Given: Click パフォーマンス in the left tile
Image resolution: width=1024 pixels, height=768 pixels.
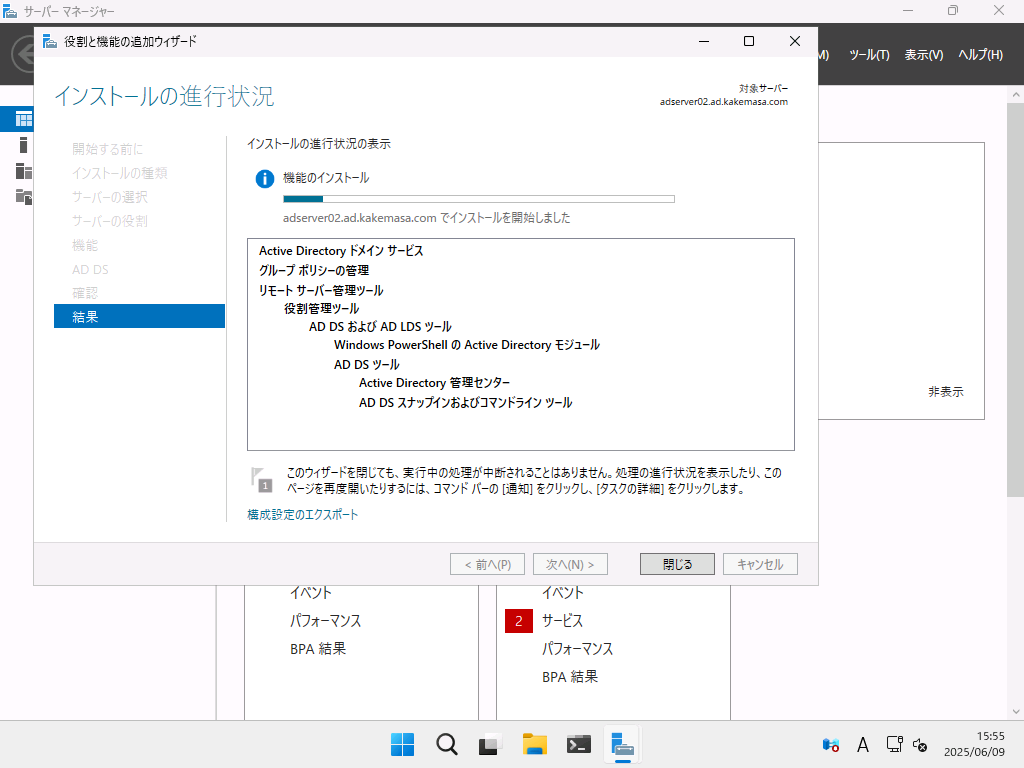Looking at the screenshot, I should tap(325, 620).
